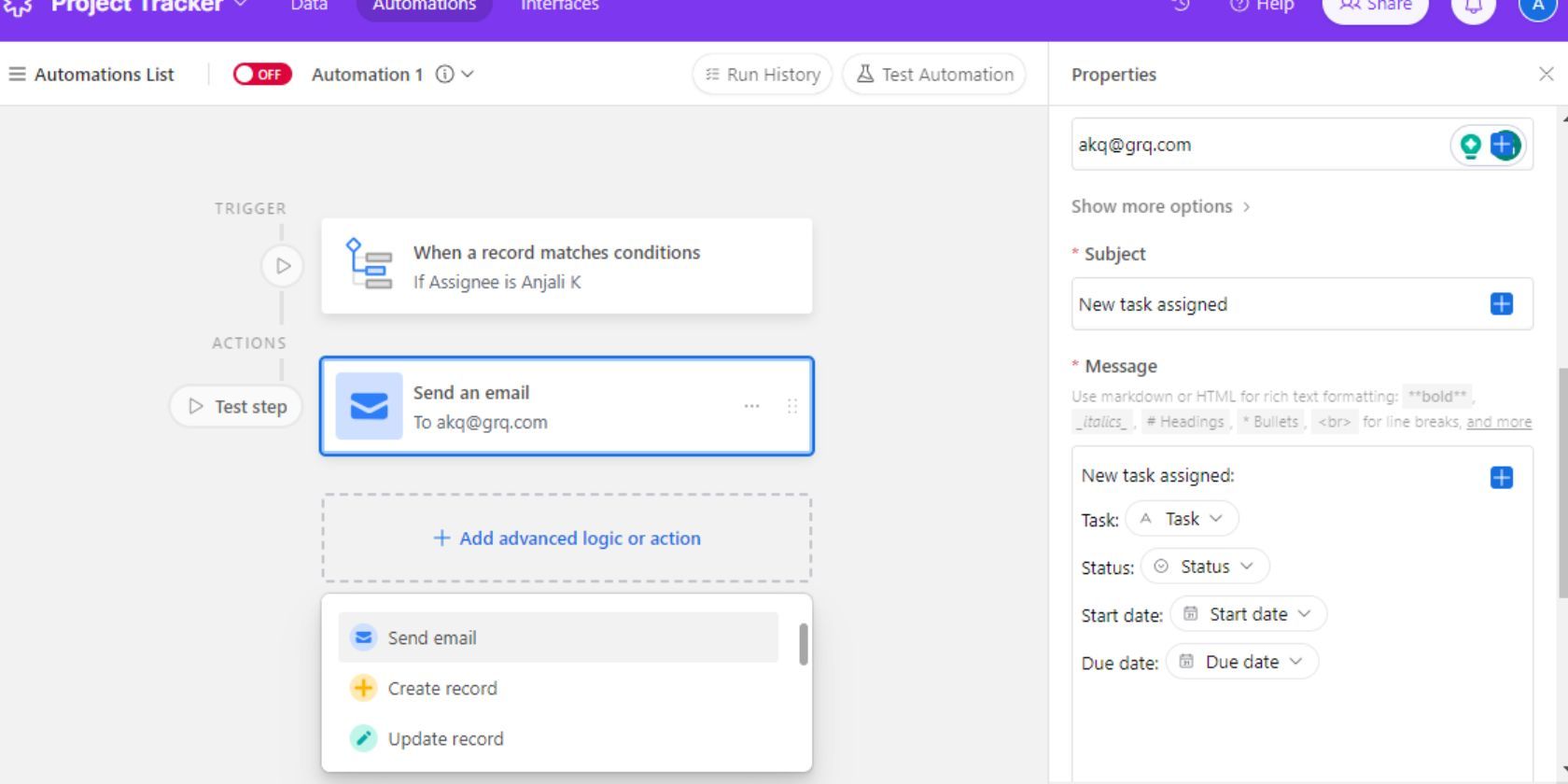The height and width of the screenshot is (784, 1568).
Task: Click the Automation 1 info icon
Action: click(445, 75)
